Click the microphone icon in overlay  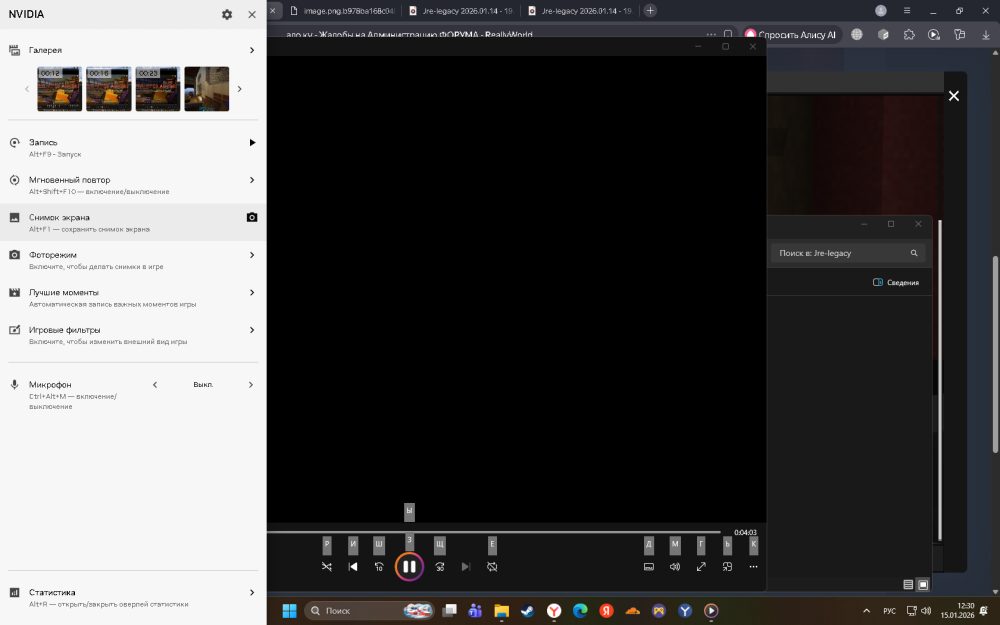(x=14, y=385)
